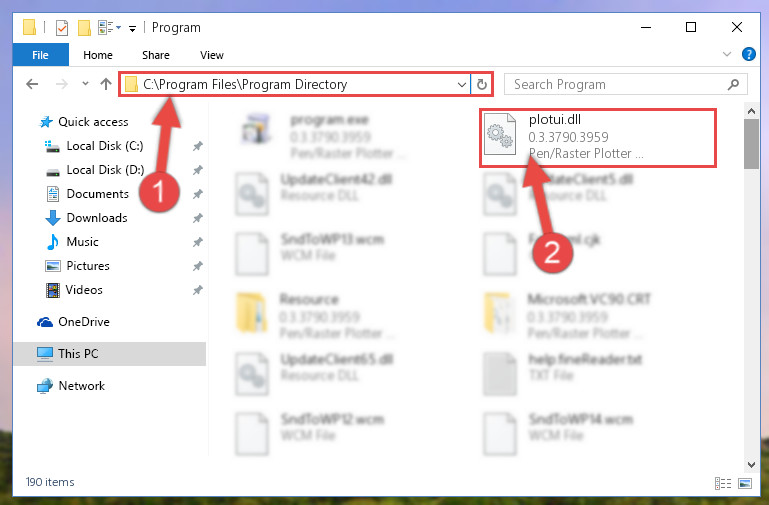Toggle pin next to Local Disk (C:)
Image resolution: width=769 pixels, height=505 pixels.
198,146
